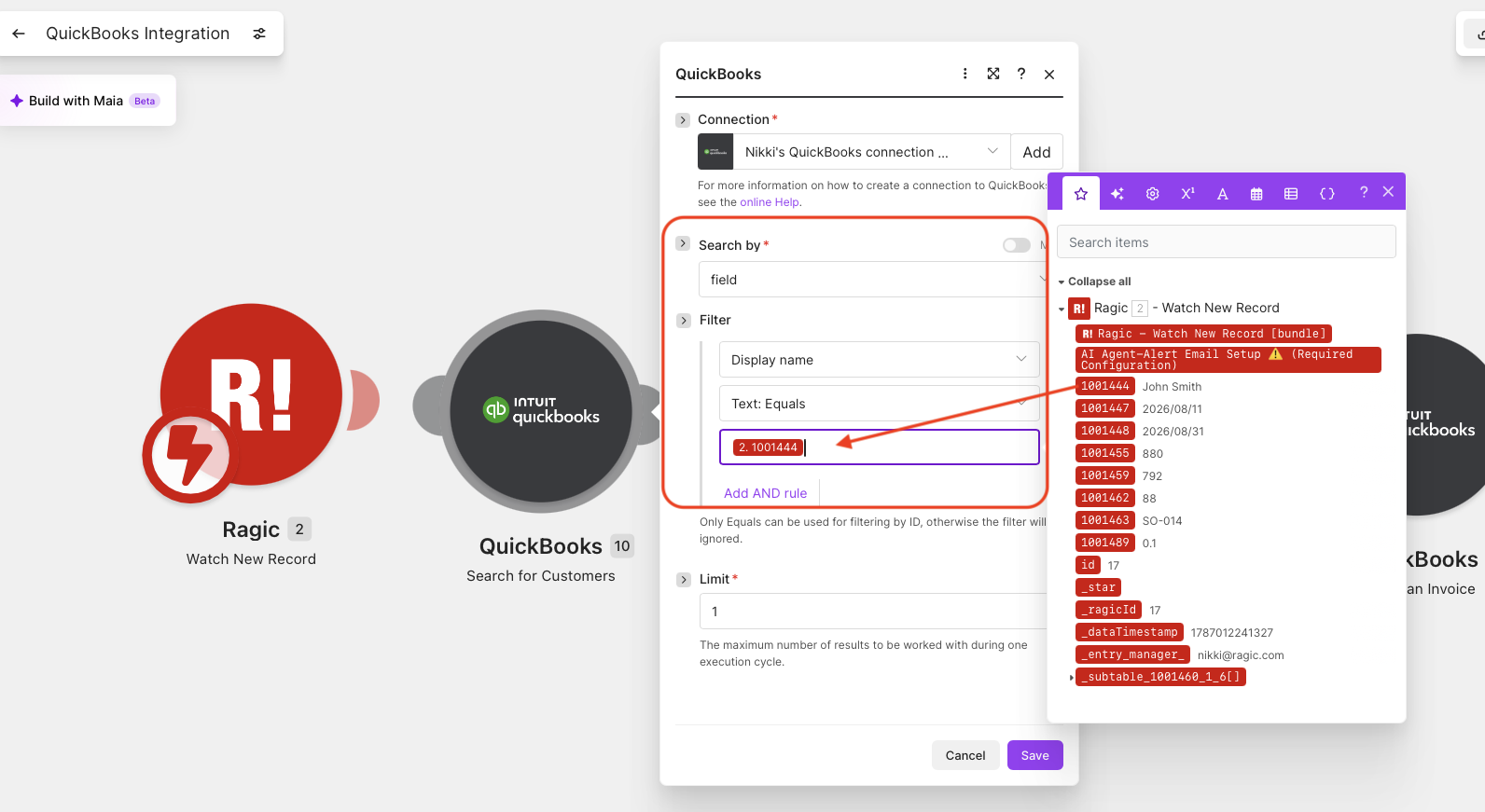1485x812 pixels.
Task: Open the Text: Equals operator dropdown
Action: coord(879,404)
